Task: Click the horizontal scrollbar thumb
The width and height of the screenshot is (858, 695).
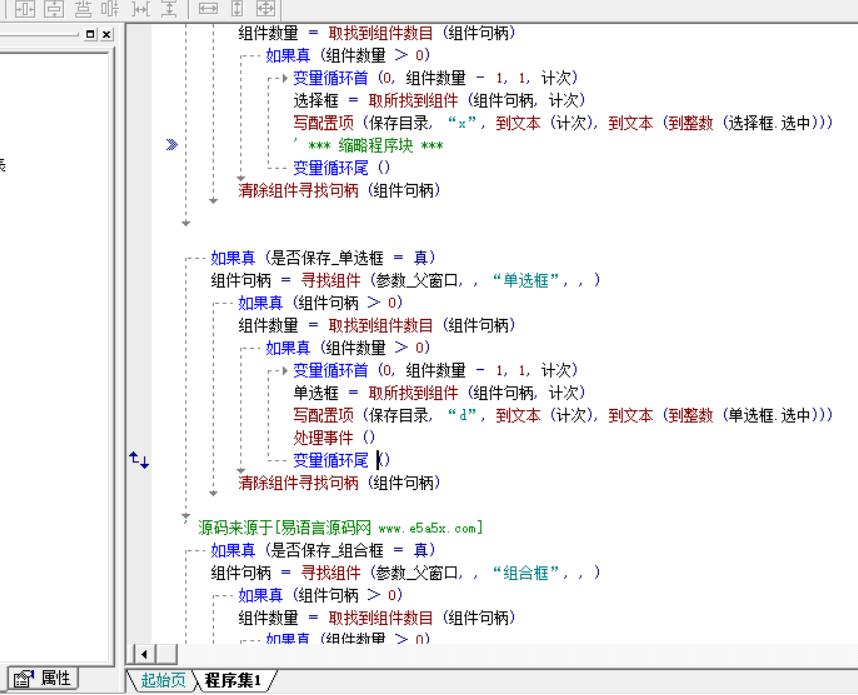Action: pos(166,654)
